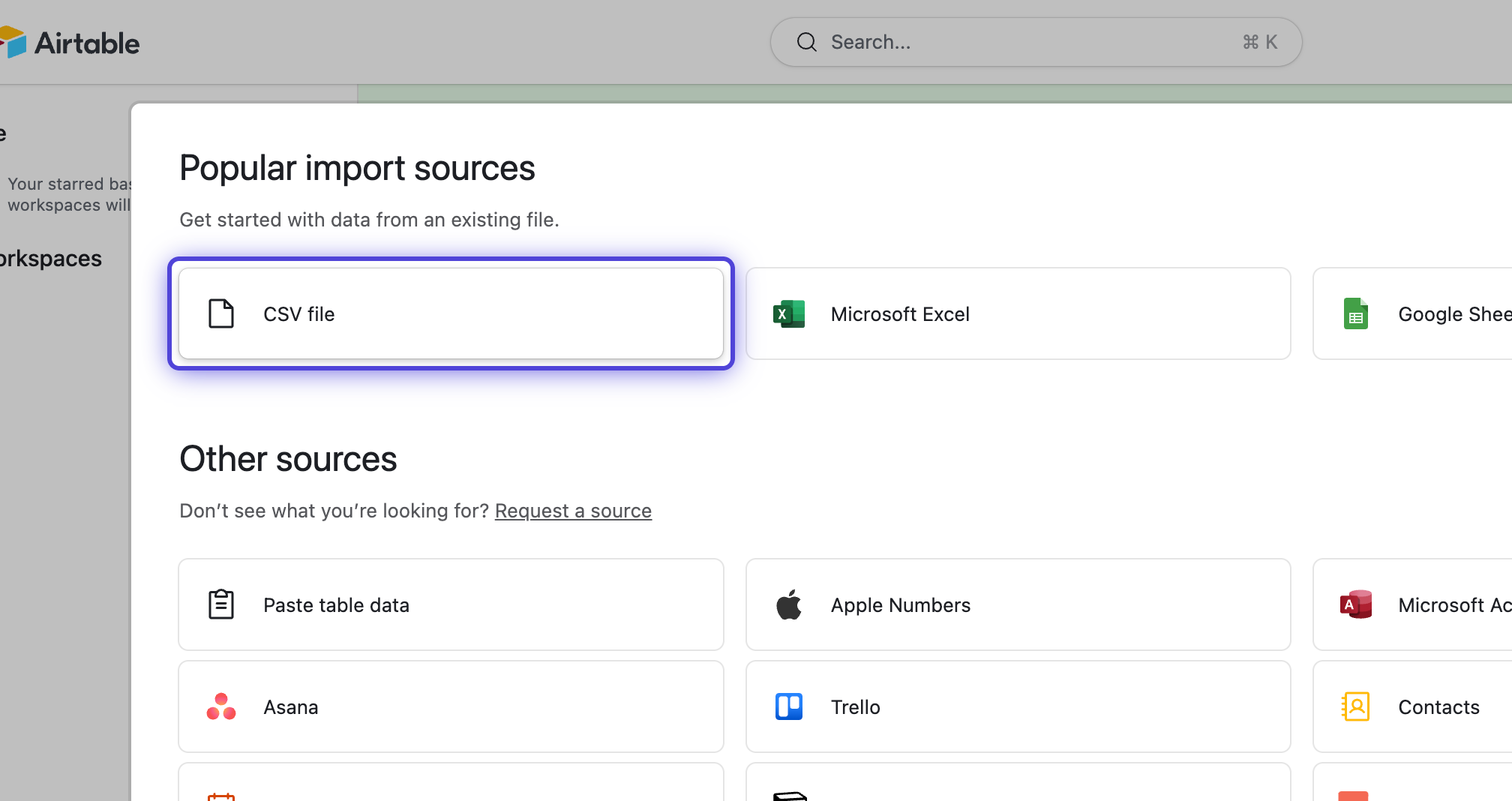The width and height of the screenshot is (1512, 801).
Task: Click the Microsoft Excel logo icon
Action: pyautogui.click(x=788, y=313)
